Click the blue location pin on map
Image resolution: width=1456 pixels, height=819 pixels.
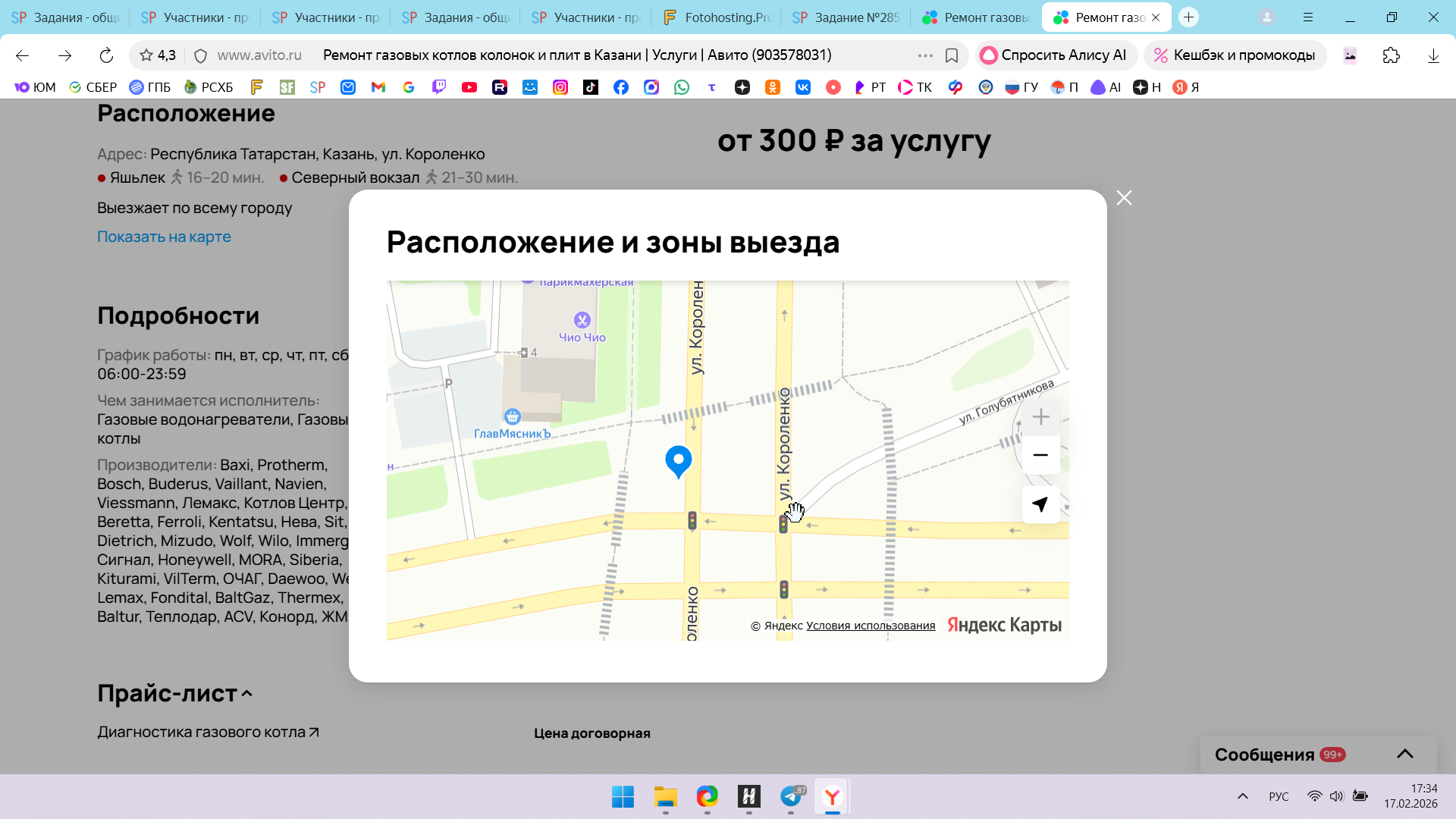click(678, 460)
